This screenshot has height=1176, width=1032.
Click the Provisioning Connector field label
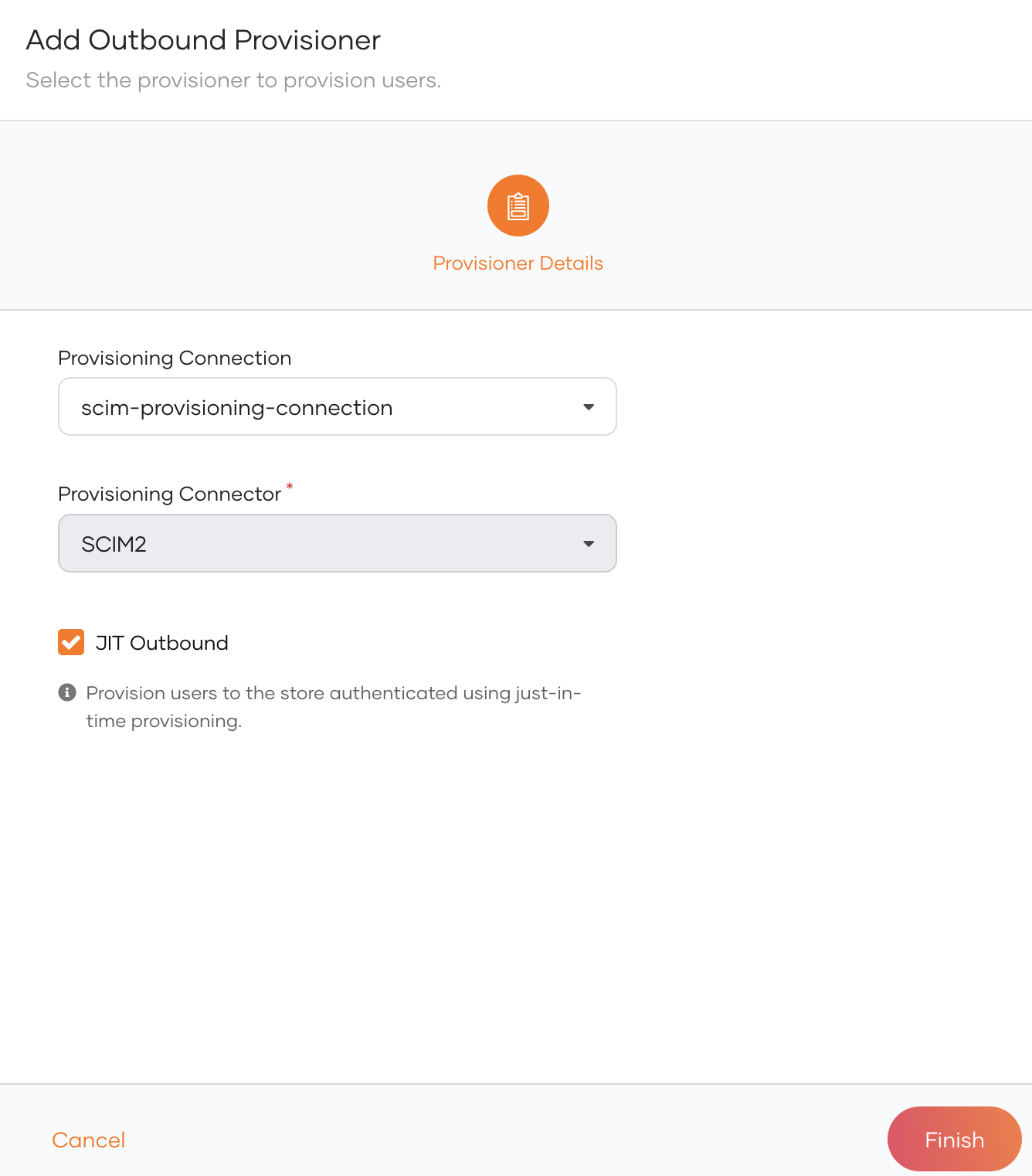point(169,495)
